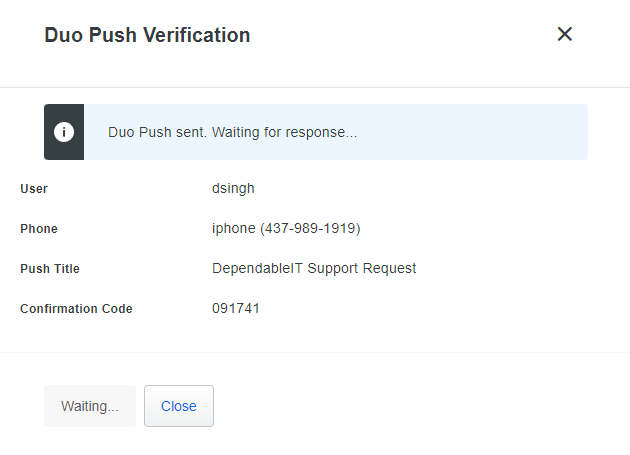Click the info icon in the banner

click(64, 132)
